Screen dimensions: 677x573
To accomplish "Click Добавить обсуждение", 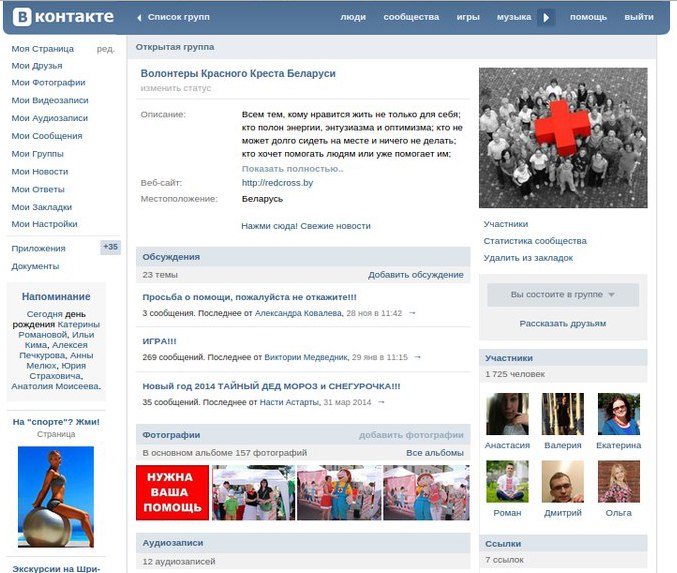I will point(416,275).
